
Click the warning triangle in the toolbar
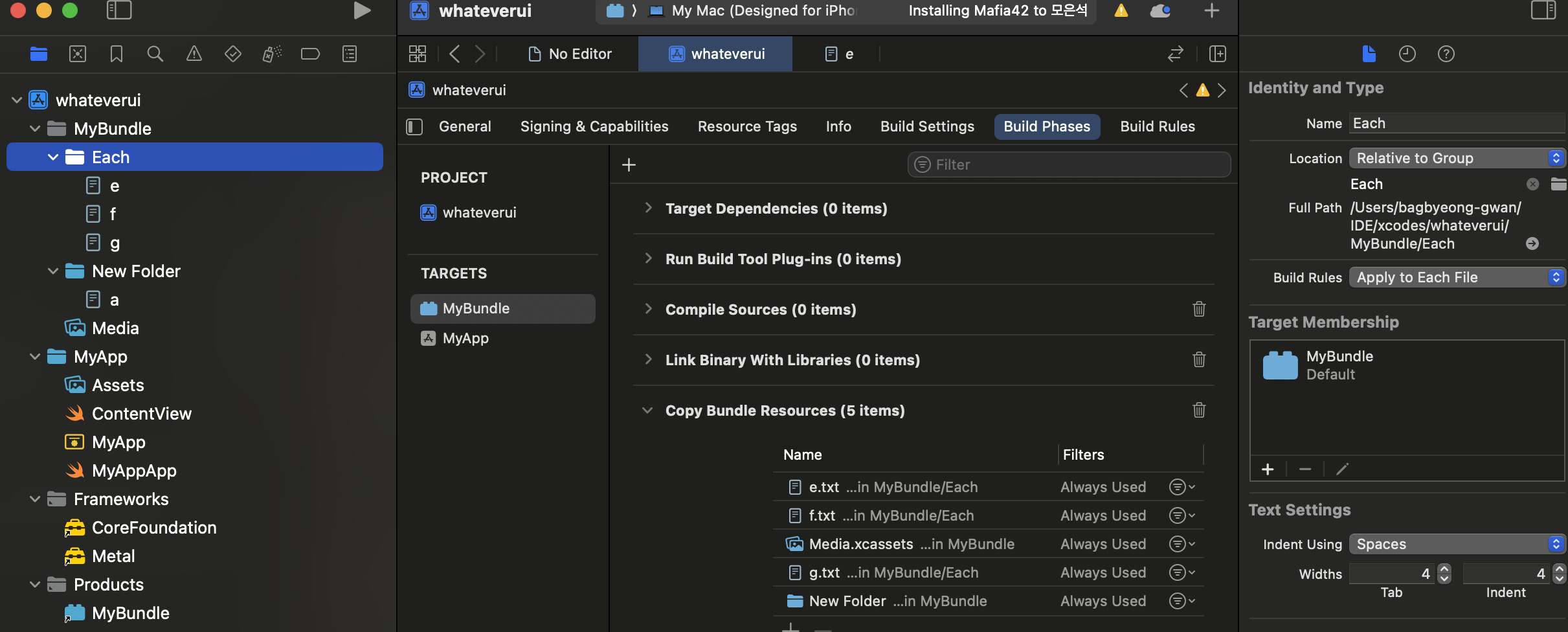click(1121, 10)
